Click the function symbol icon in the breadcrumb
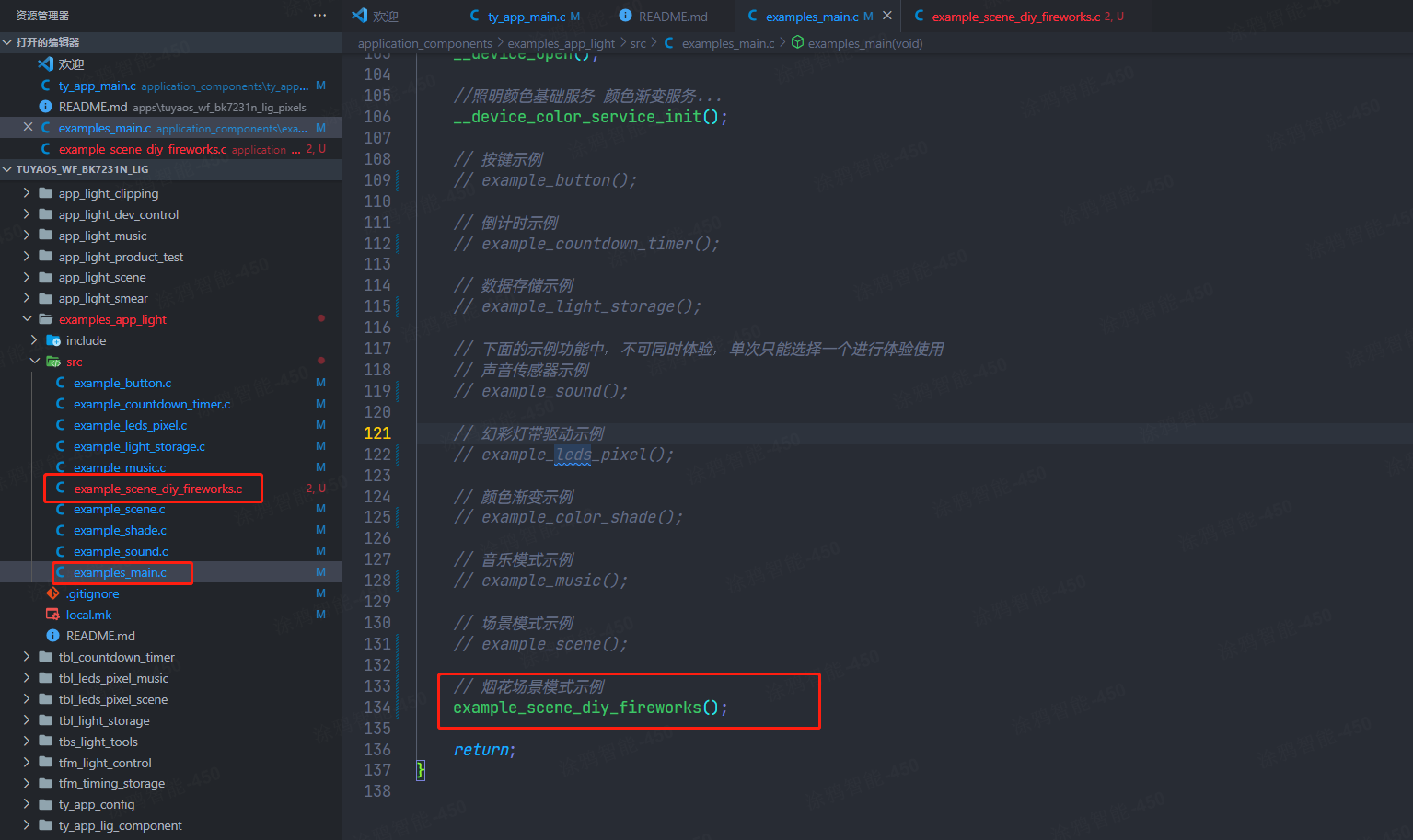This screenshot has width=1413, height=840. tap(798, 42)
